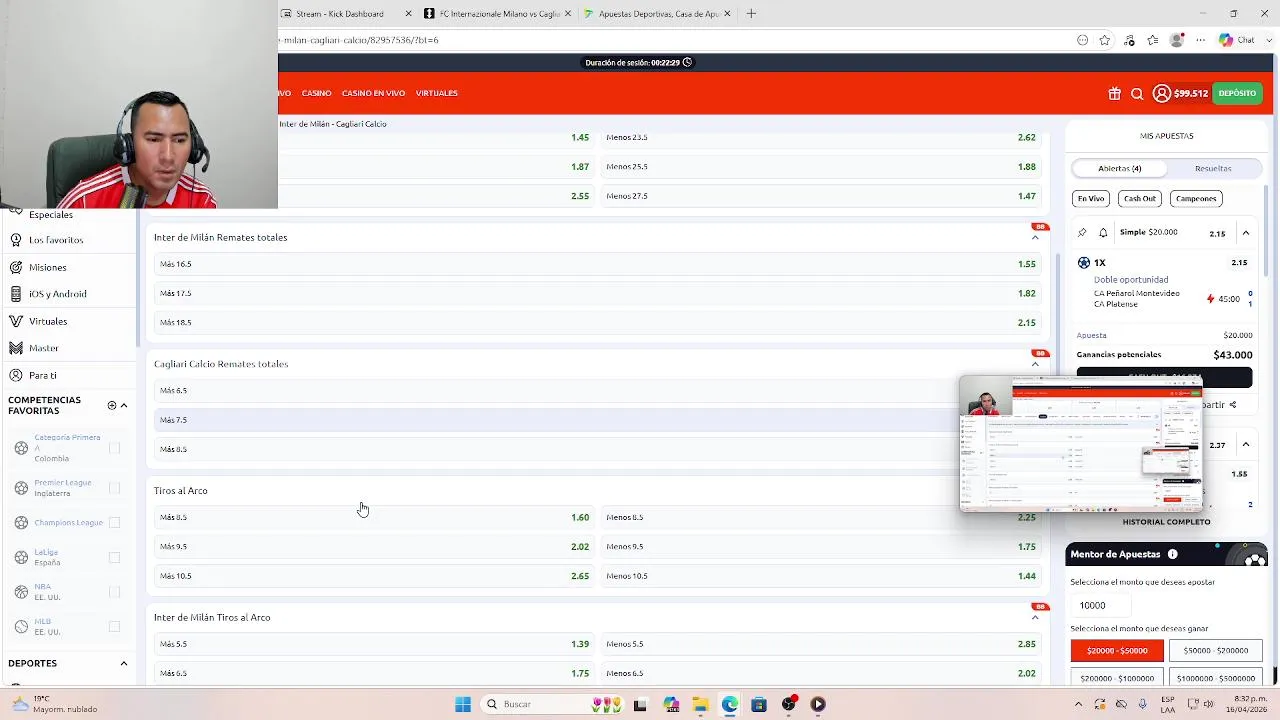The image size is (1280, 720).
Task: Select Menos 9.5 odds 1.75
Action: tap(821, 547)
